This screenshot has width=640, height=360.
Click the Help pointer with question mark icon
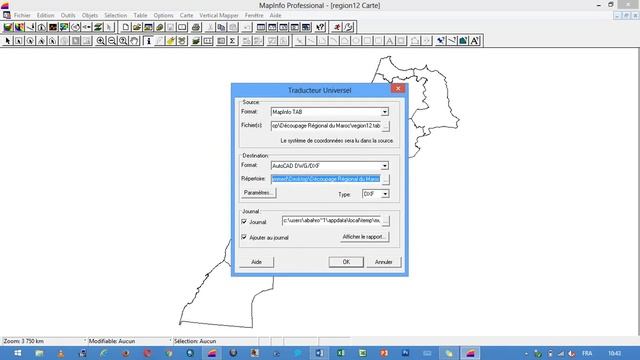(x=320, y=27)
